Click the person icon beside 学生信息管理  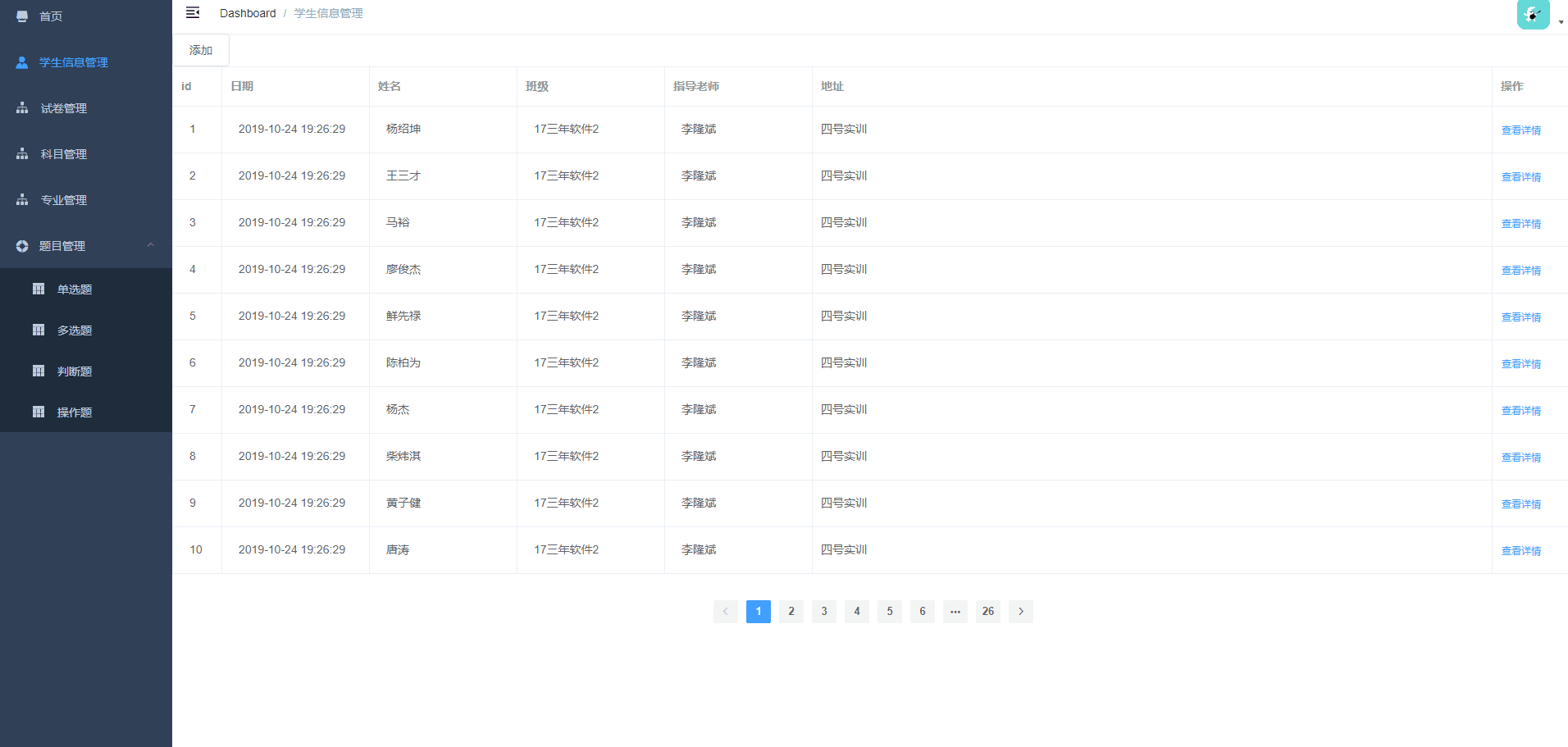coord(22,62)
